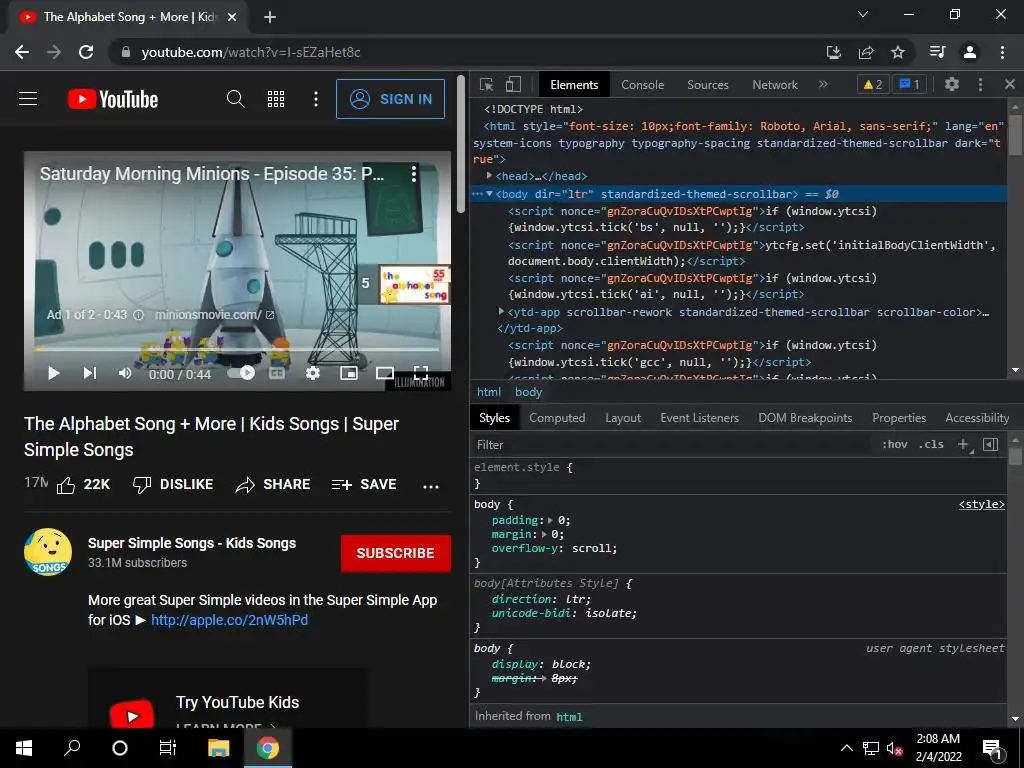Screen dimensions: 1024x768
Task: Open DevTools settings gear
Action: 952,84
